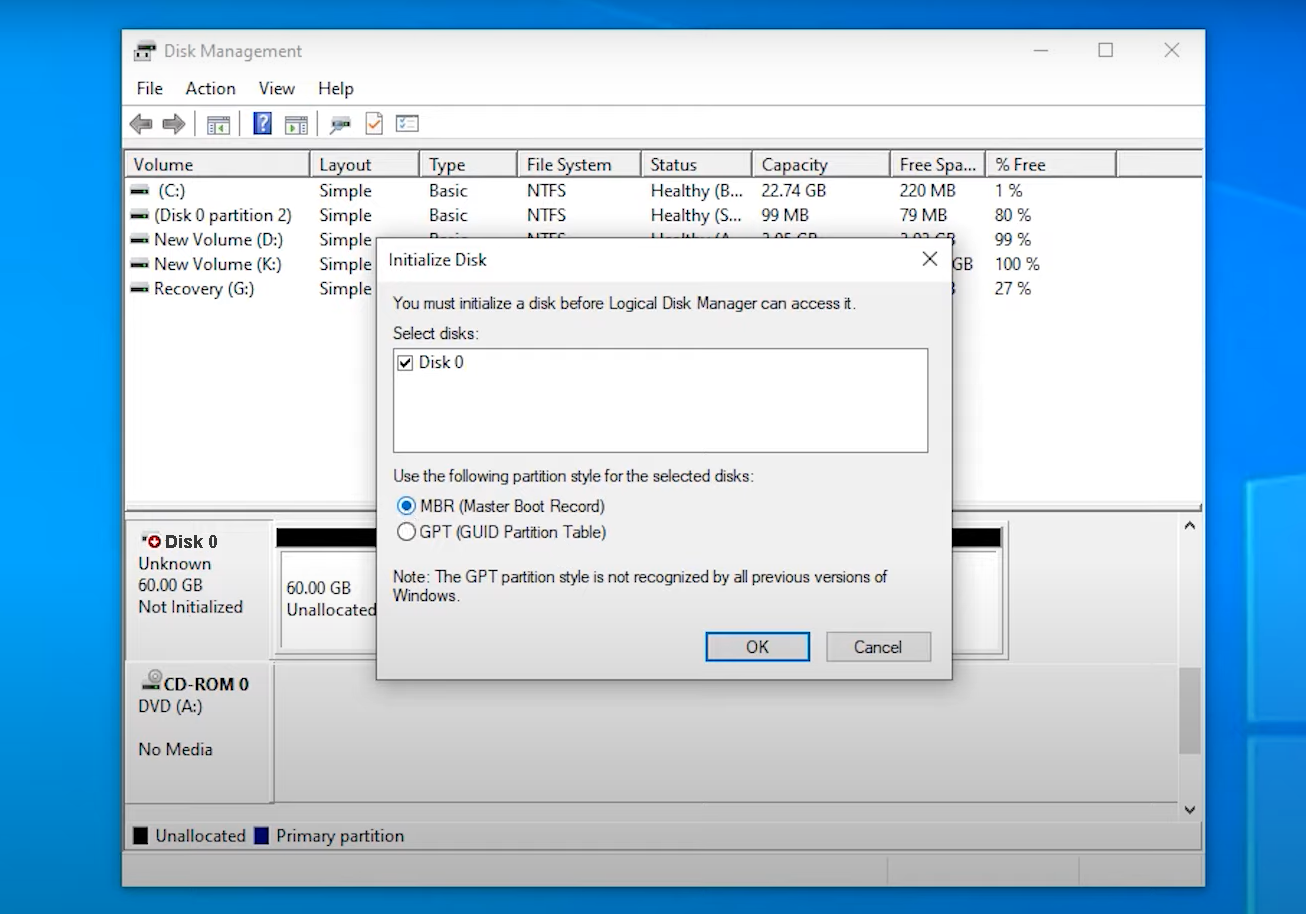Click the volume icon beside New Volume (D:)
Image resolution: width=1306 pixels, height=914 pixels.
click(139, 240)
